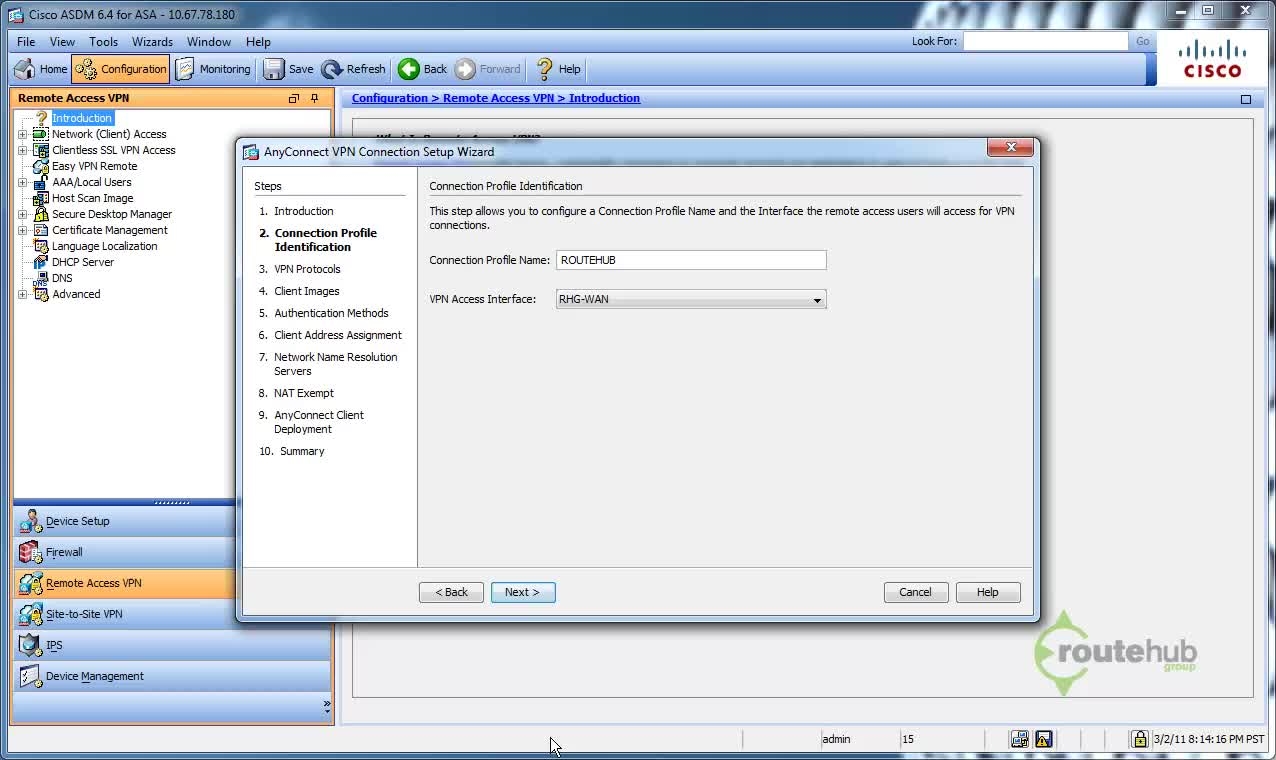The height and width of the screenshot is (760, 1276).
Task: Select Host Scan Image in the tree
Action: point(92,198)
